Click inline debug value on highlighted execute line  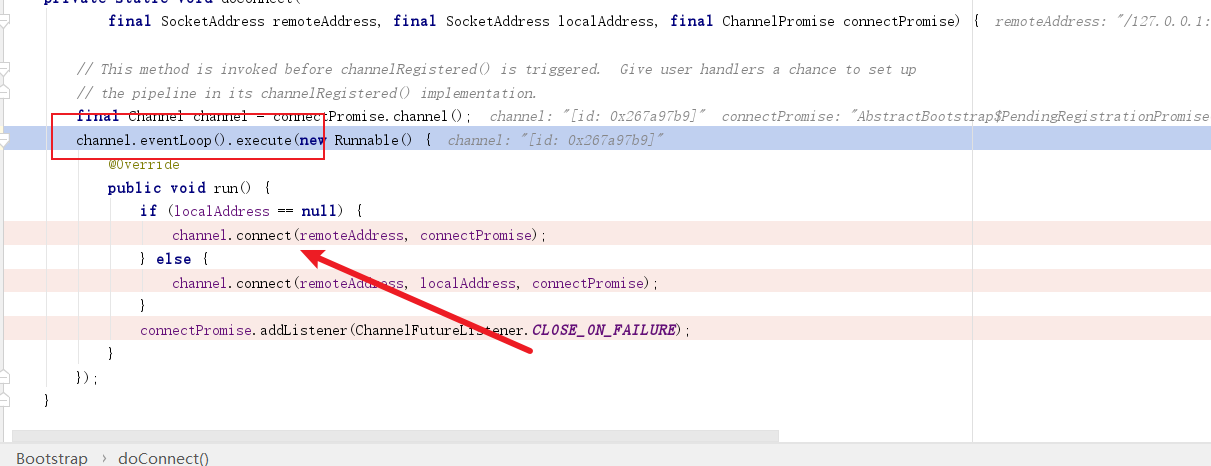tap(555, 140)
